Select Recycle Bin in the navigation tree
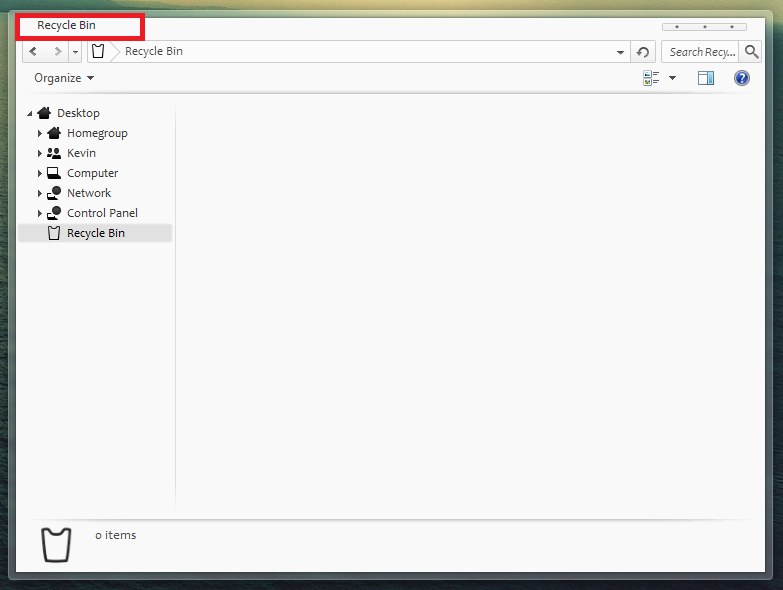 (x=95, y=233)
